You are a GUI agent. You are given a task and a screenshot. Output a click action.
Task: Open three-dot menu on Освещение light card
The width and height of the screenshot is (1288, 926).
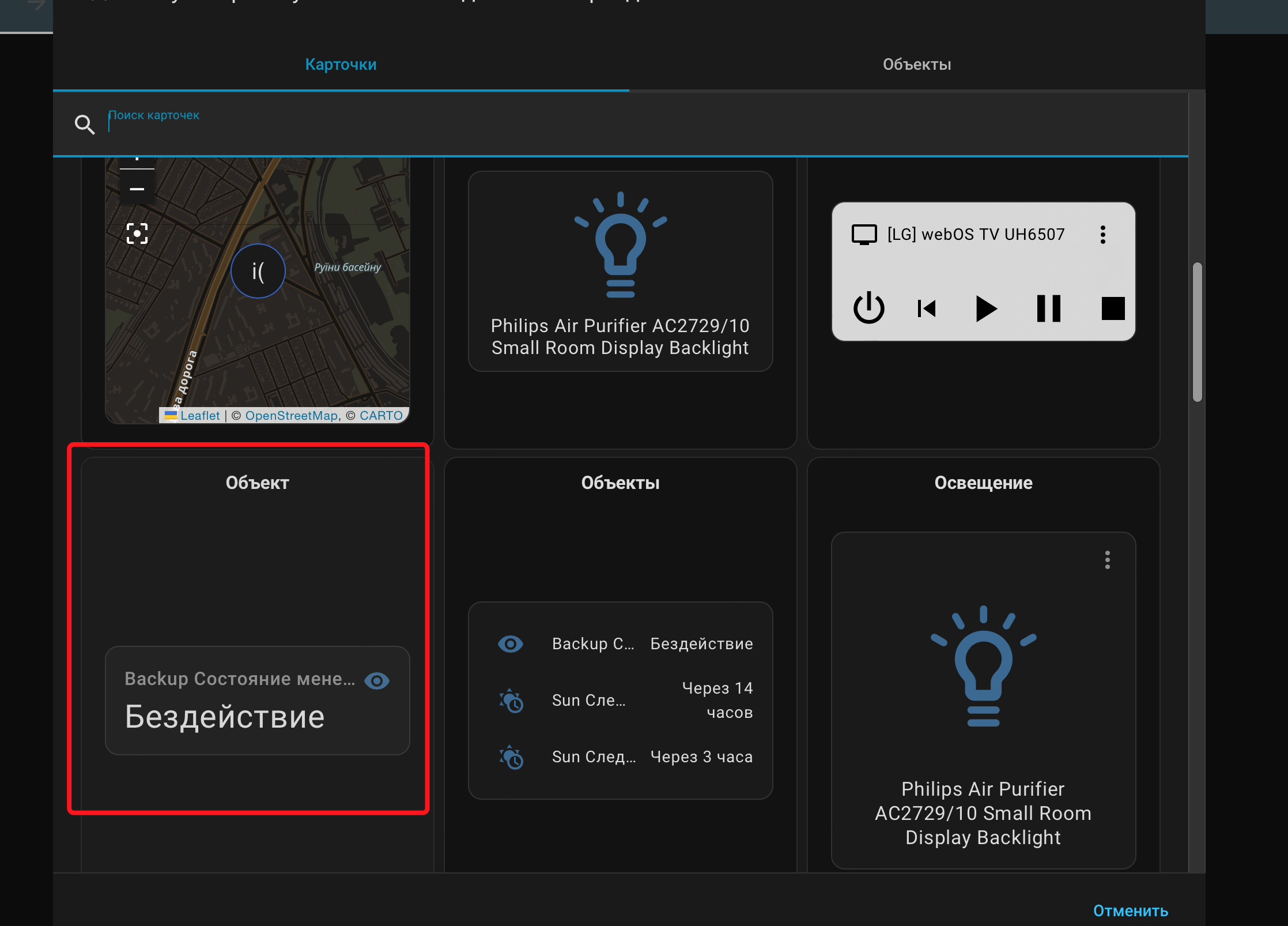(1107, 560)
